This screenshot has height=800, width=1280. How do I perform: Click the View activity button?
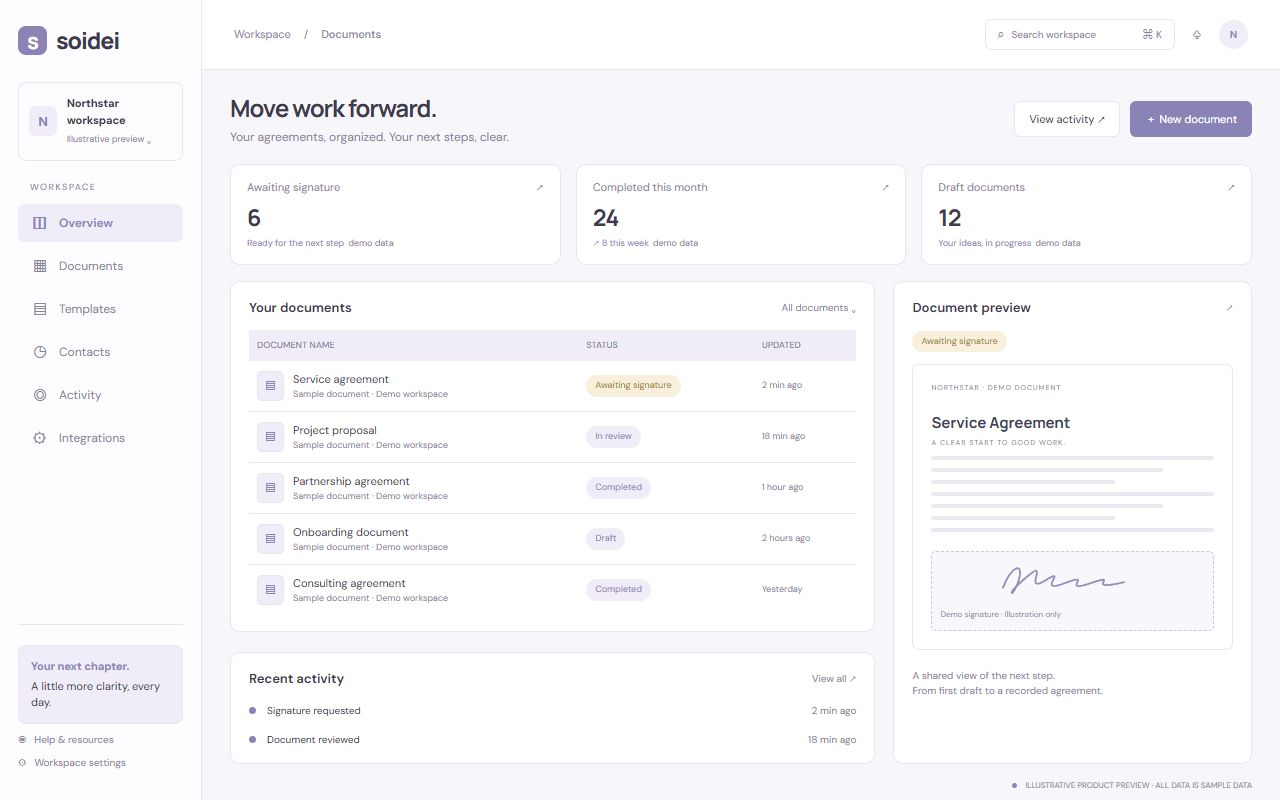click(x=1067, y=119)
